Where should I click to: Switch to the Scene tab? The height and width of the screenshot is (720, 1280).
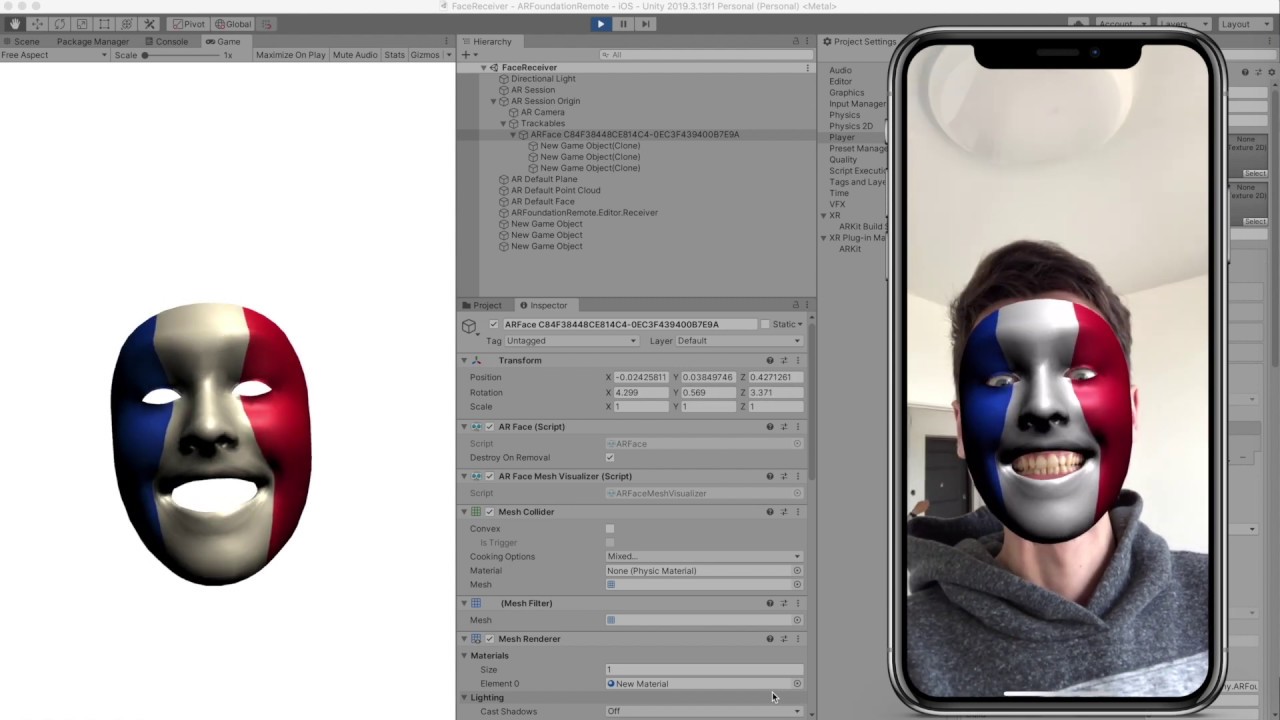tap(21, 41)
